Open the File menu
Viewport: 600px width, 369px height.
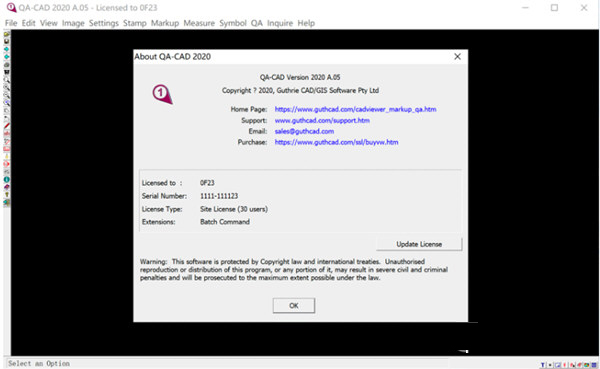[x=11, y=23]
